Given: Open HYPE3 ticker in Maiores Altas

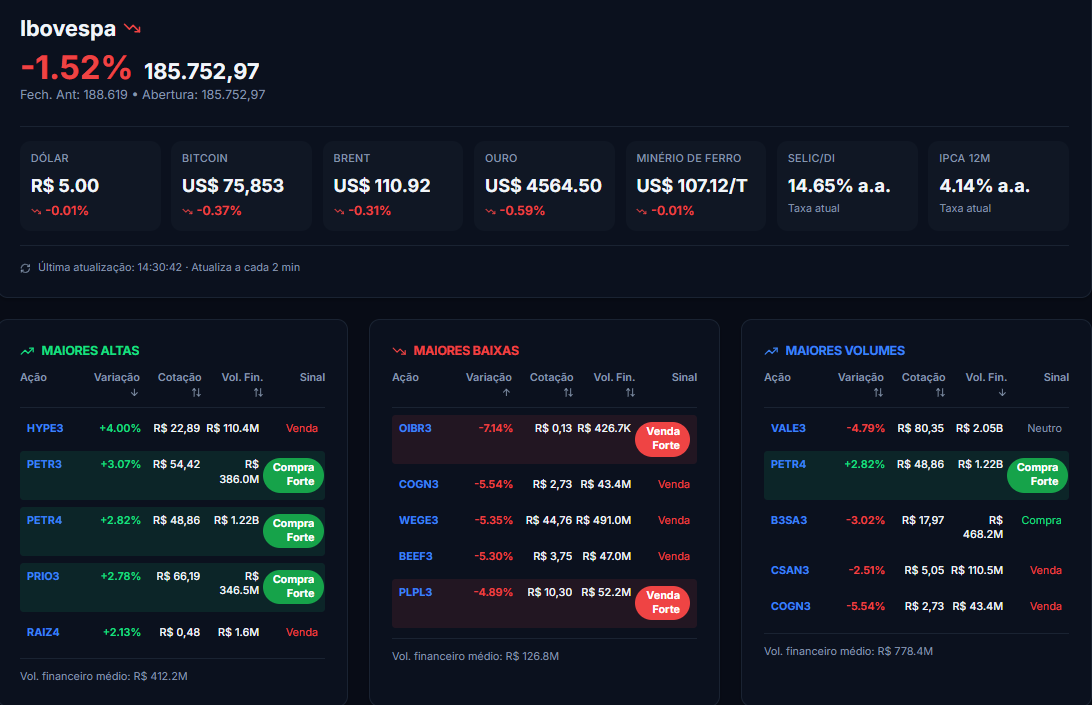Looking at the screenshot, I should click(45, 428).
